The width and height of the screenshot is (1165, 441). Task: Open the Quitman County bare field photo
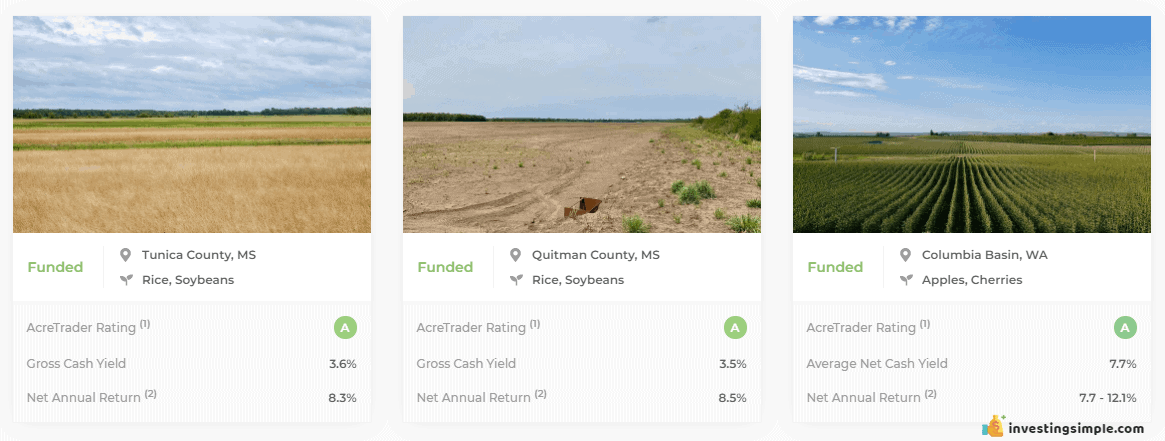582,124
